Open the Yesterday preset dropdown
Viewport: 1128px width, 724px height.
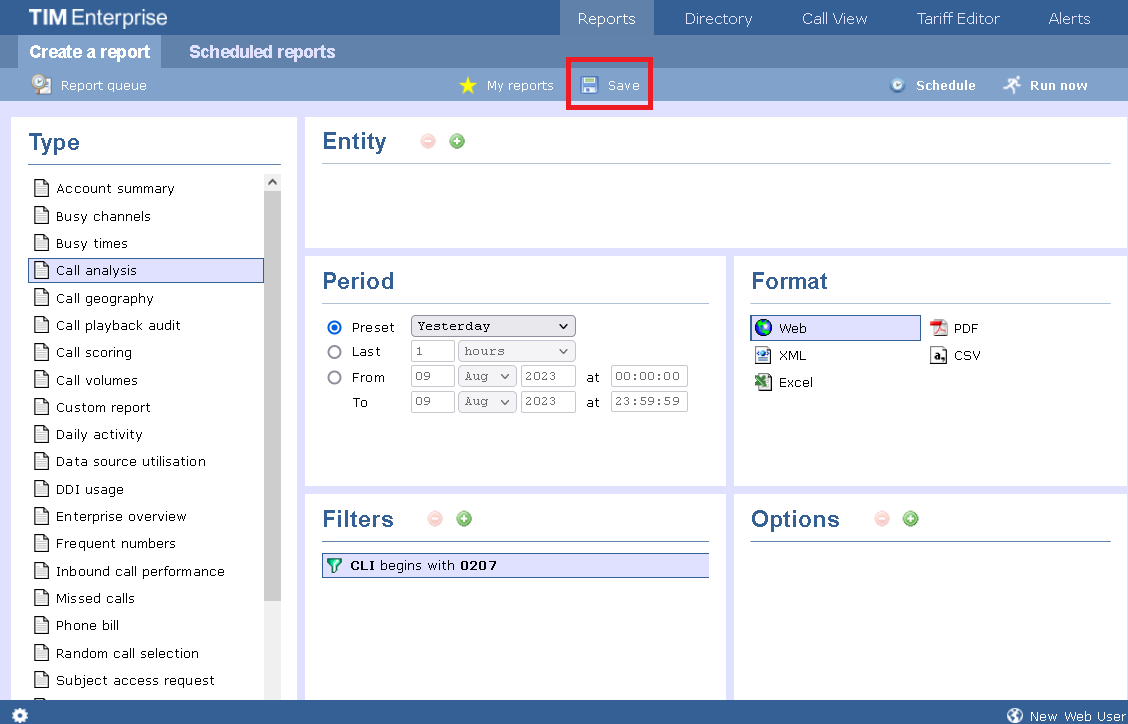(492, 325)
